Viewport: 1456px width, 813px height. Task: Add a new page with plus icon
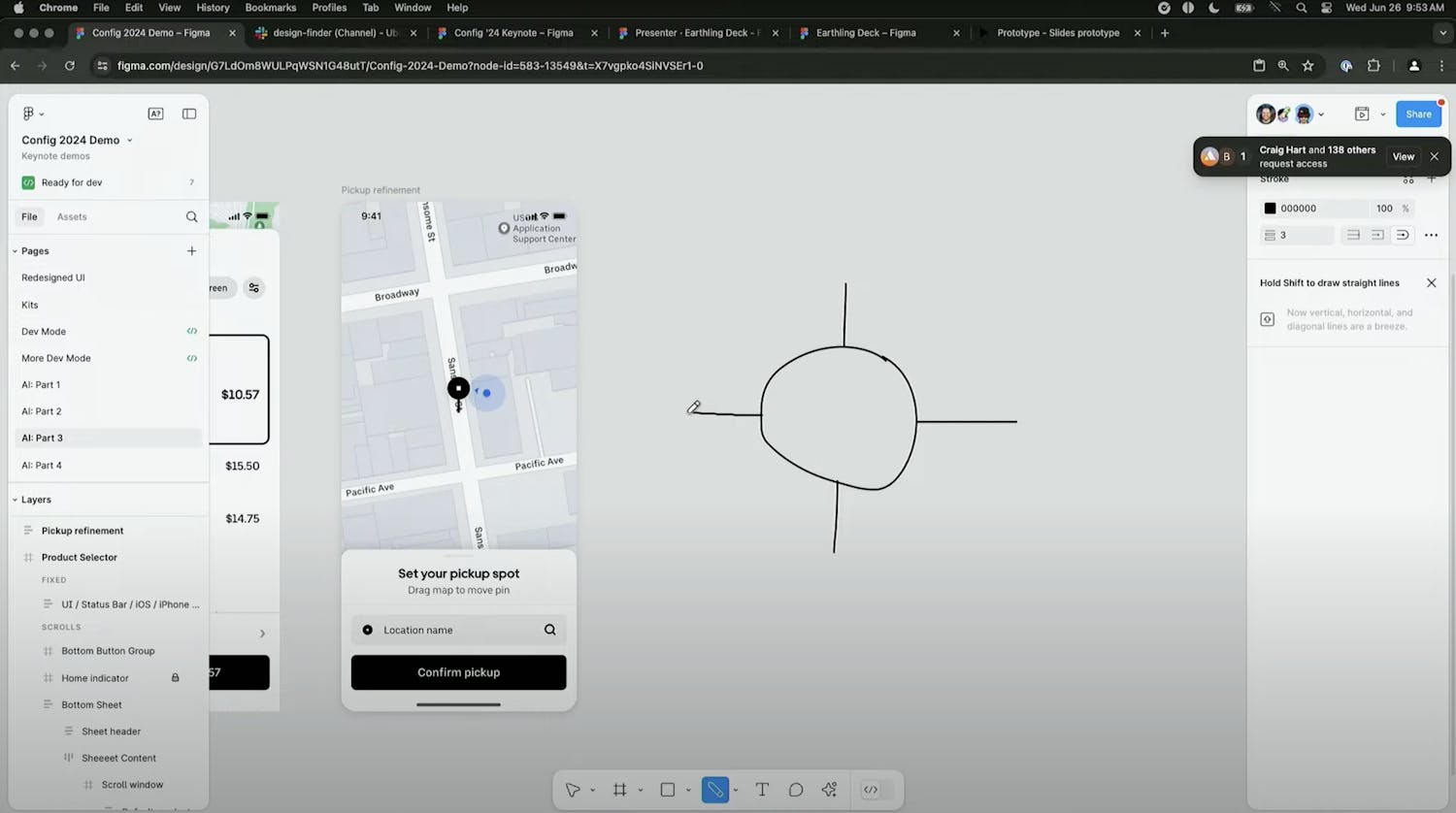(191, 251)
